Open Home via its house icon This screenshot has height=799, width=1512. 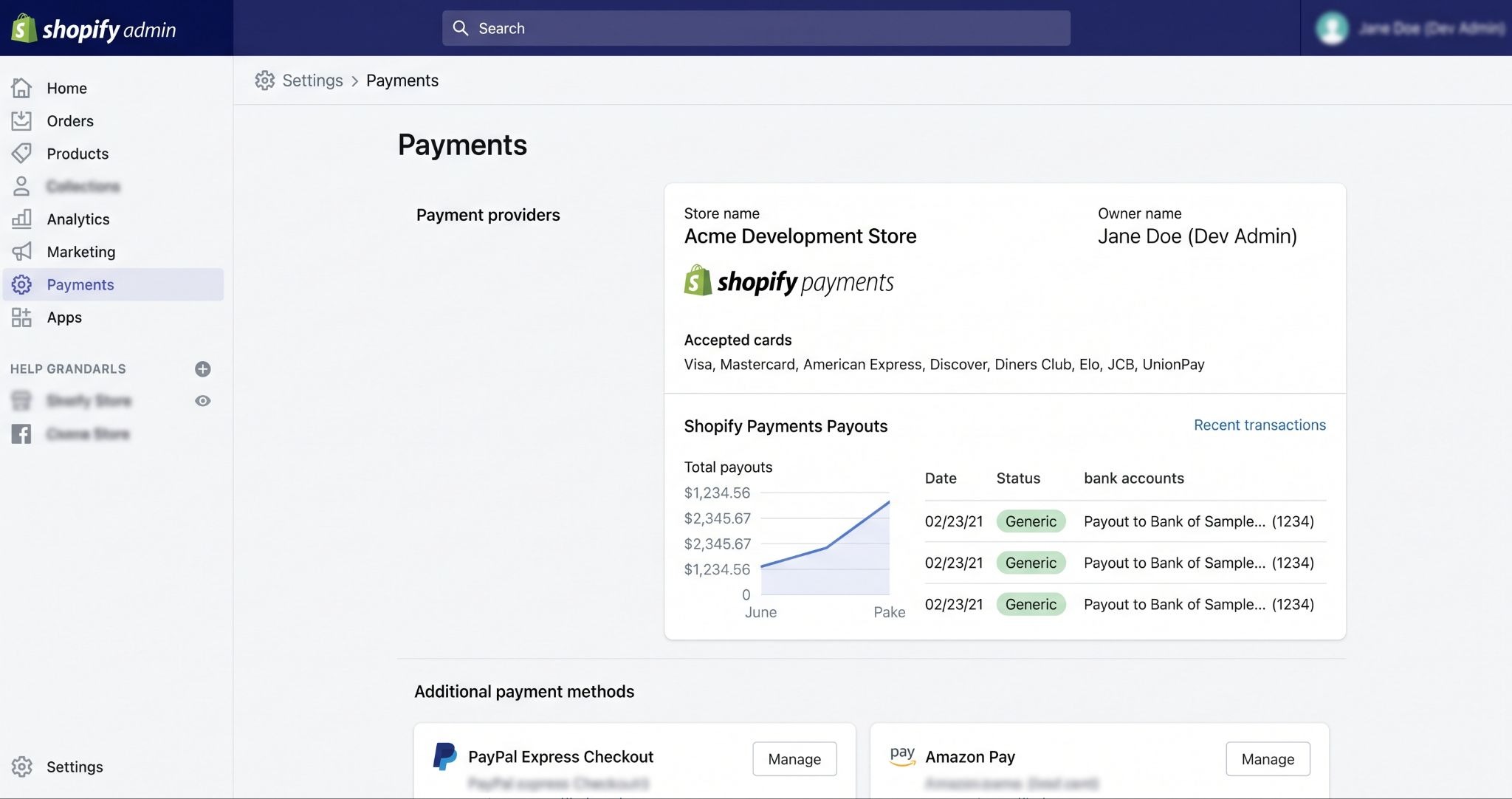click(21, 88)
